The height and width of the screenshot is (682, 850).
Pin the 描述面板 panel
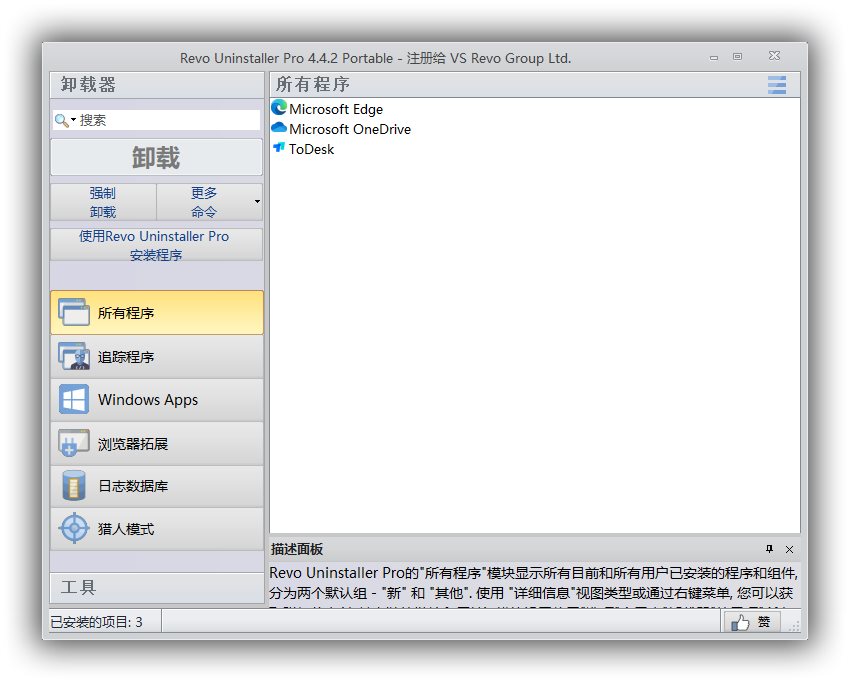769,549
